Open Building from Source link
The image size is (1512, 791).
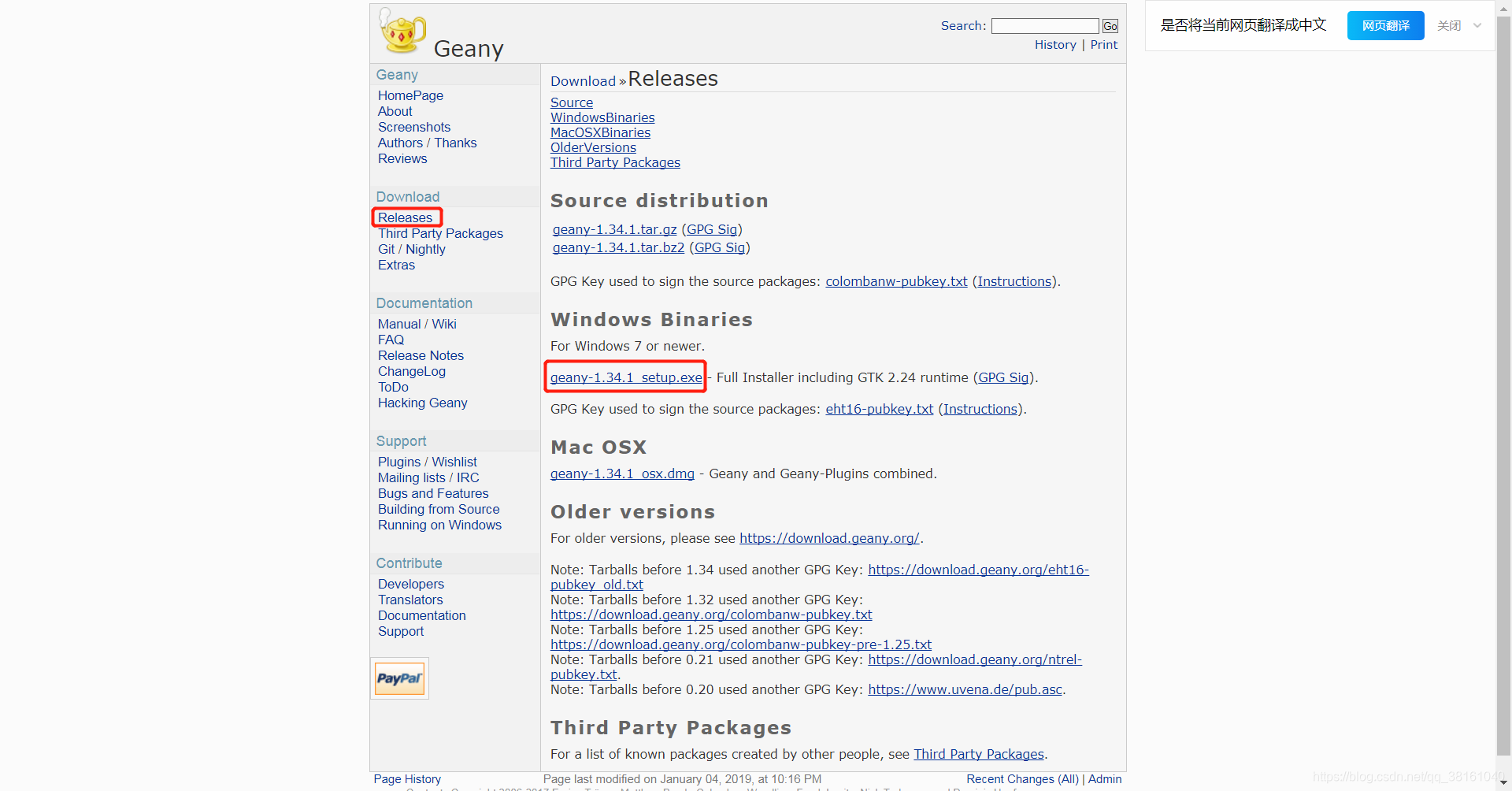click(439, 509)
